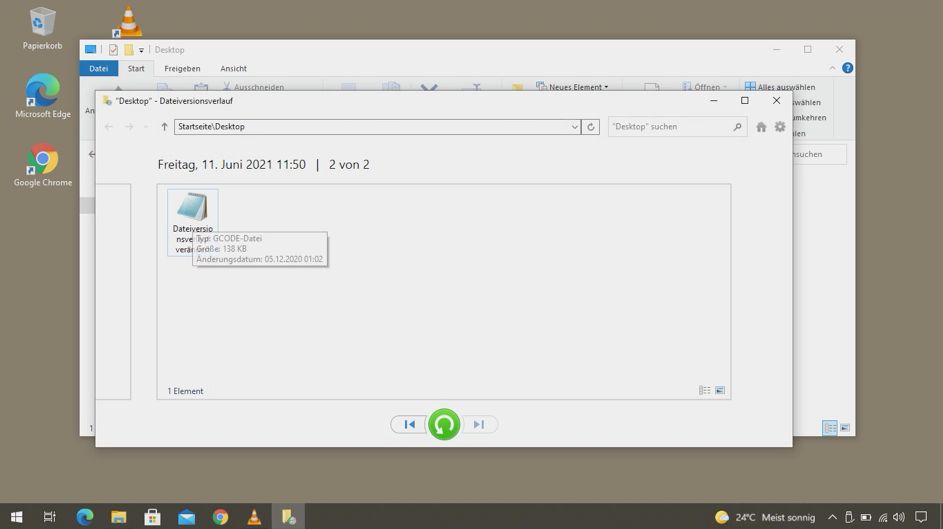Open Mail app from taskbar
This screenshot has width=943, height=529.
[x=186, y=517]
